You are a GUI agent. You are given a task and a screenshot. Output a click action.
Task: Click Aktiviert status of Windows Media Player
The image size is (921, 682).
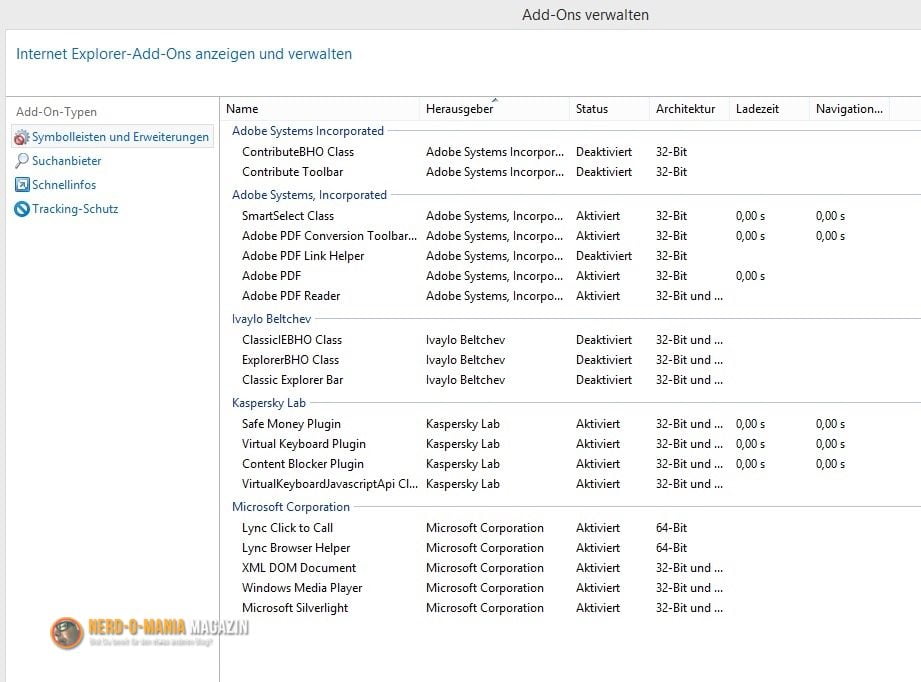(598, 588)
